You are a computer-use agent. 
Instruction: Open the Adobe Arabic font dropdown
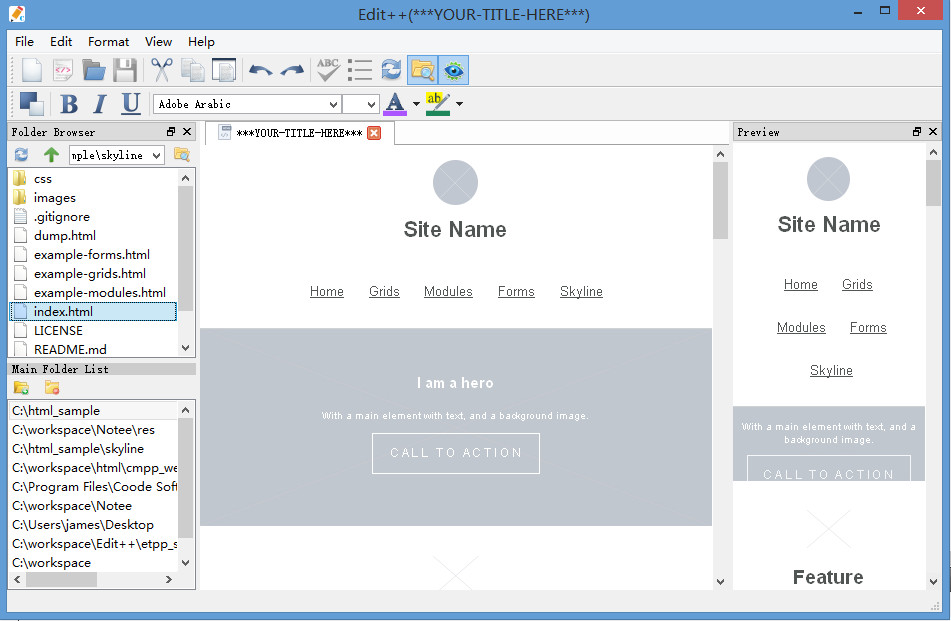pyautogui.click(x=246, y=104)
